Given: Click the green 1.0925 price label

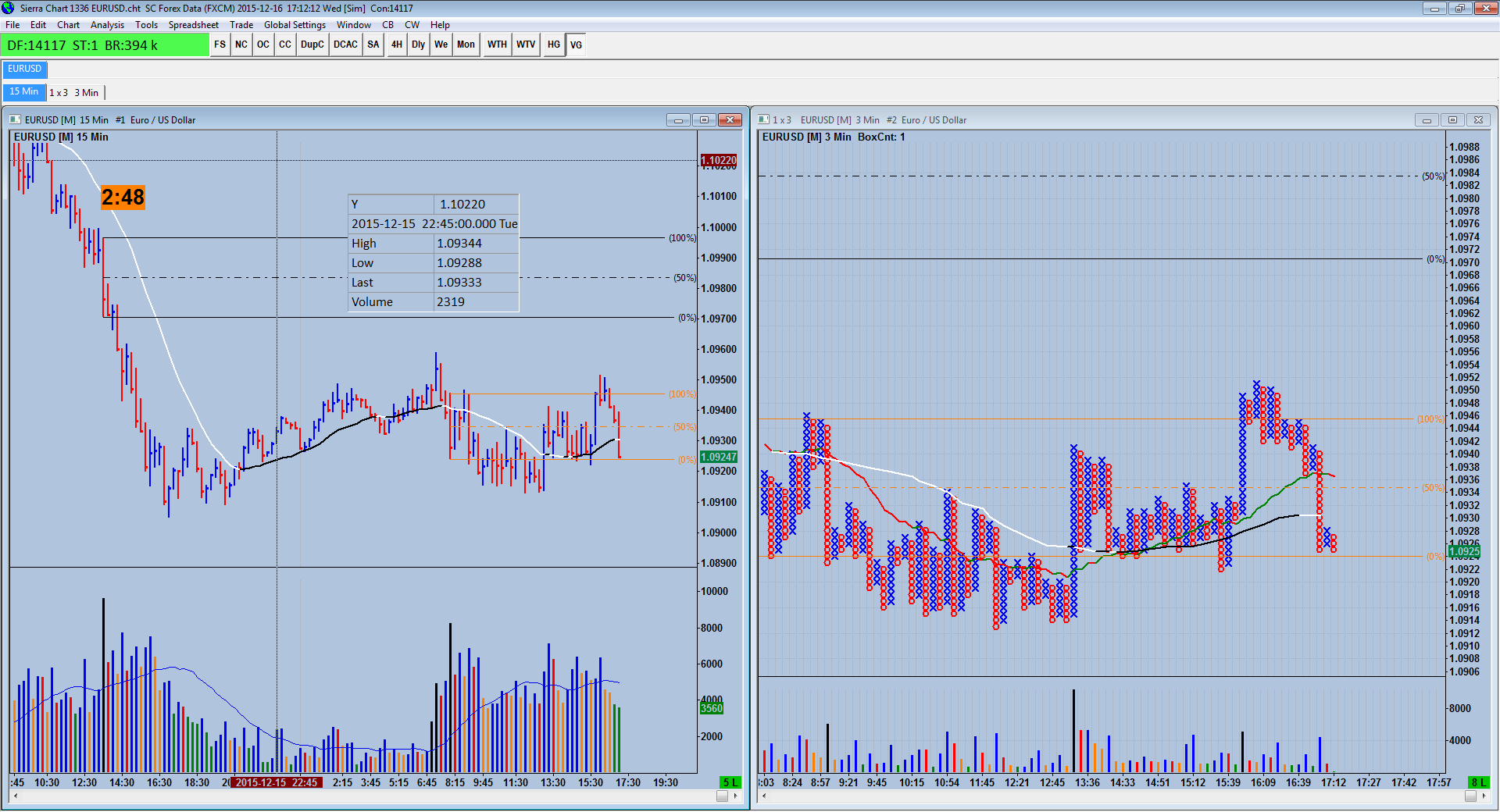Looking at the screenshot, I should (1465, 551).
